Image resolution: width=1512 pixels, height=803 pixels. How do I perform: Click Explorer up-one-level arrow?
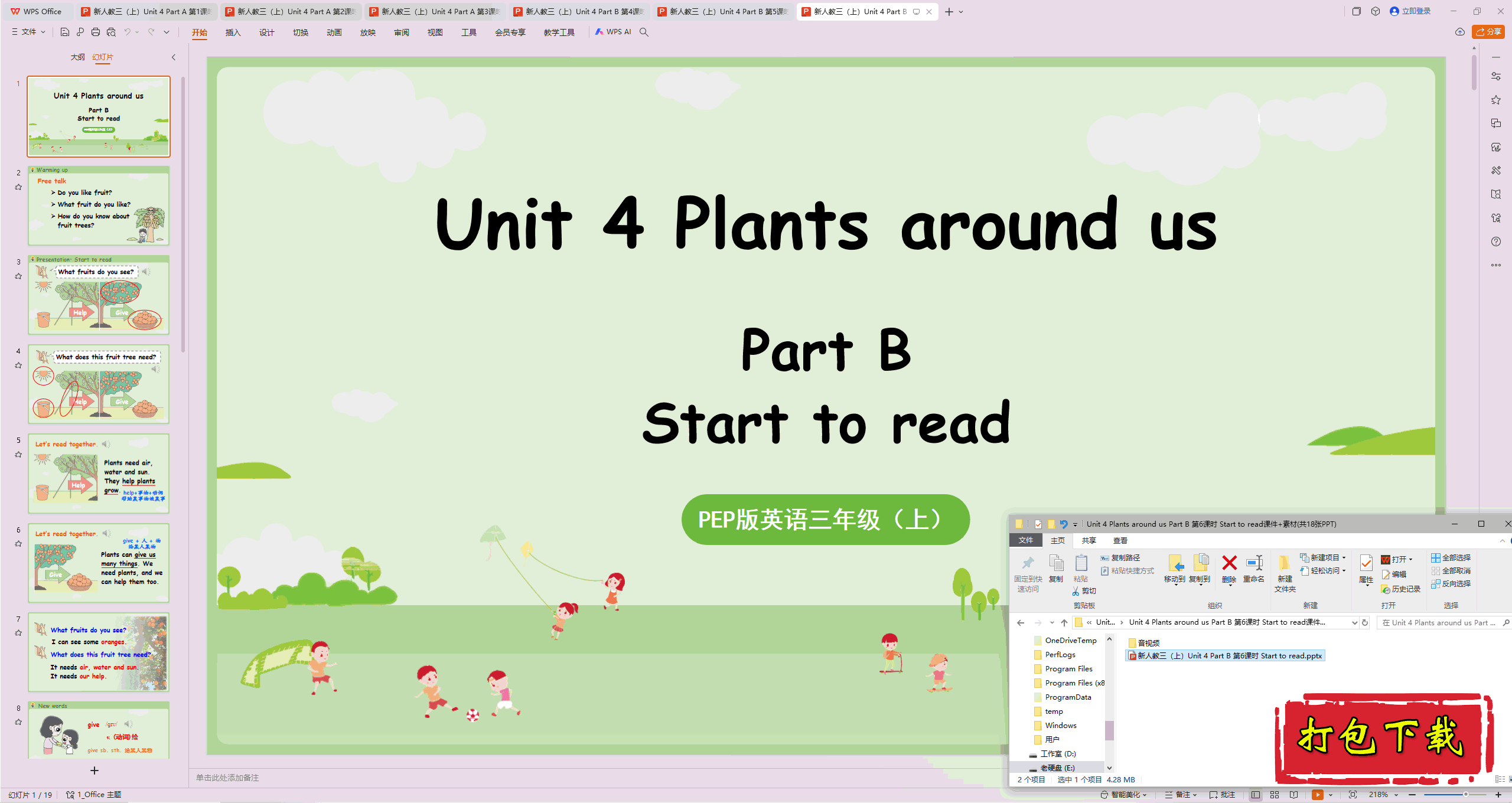coord(1064,622)
